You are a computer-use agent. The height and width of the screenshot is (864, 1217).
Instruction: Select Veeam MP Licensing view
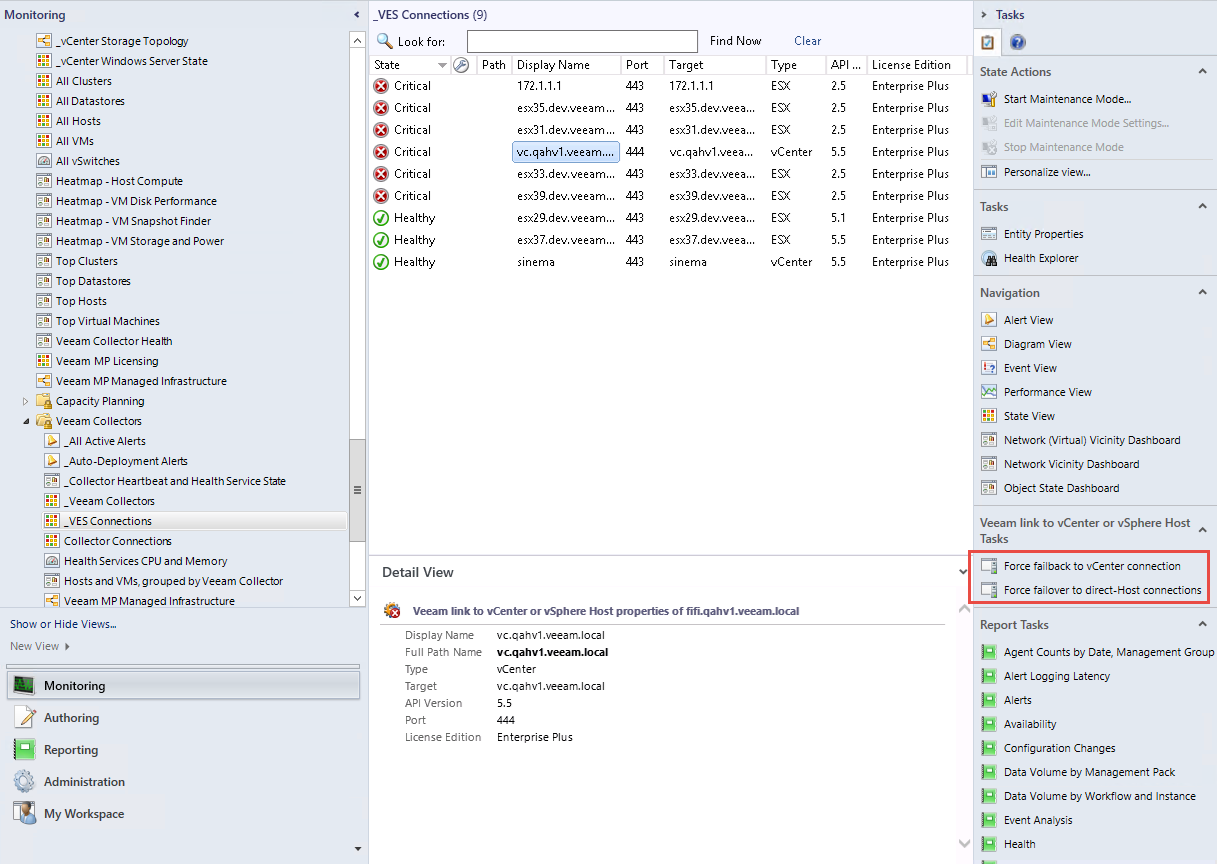pos(107,361)
